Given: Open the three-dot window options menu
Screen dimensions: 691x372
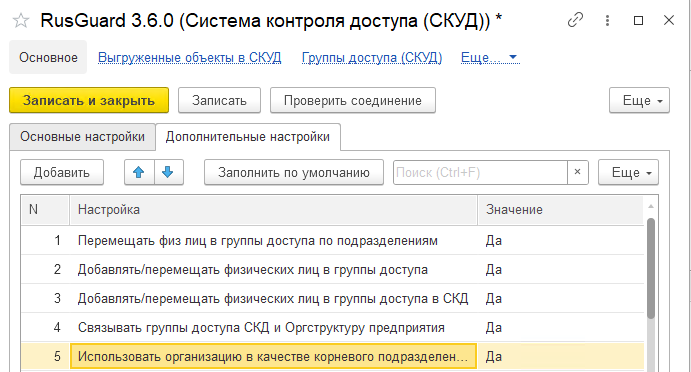Looking at the screenshot, I should [607, 20].
